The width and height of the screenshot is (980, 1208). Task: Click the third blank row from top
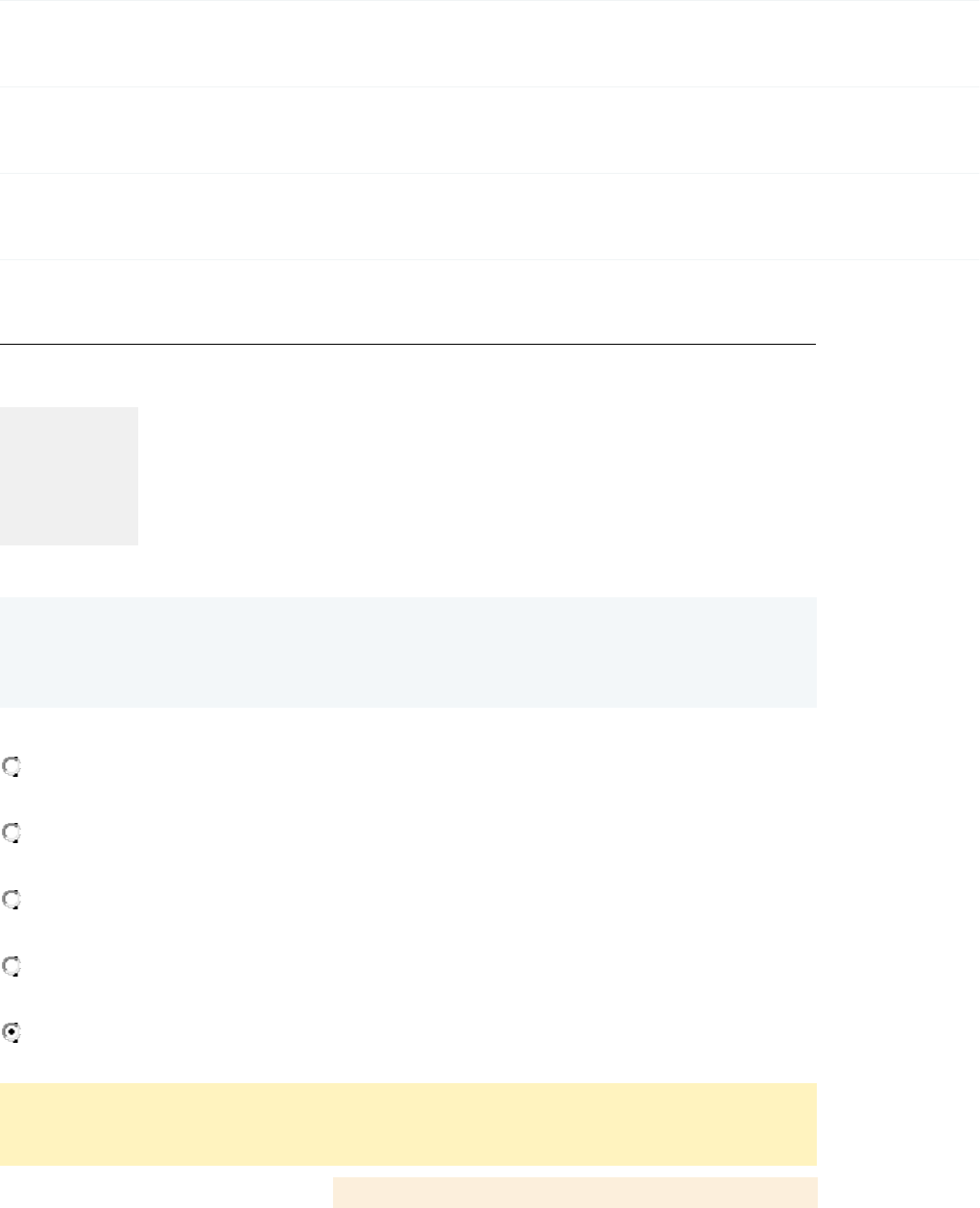[490, 216]
